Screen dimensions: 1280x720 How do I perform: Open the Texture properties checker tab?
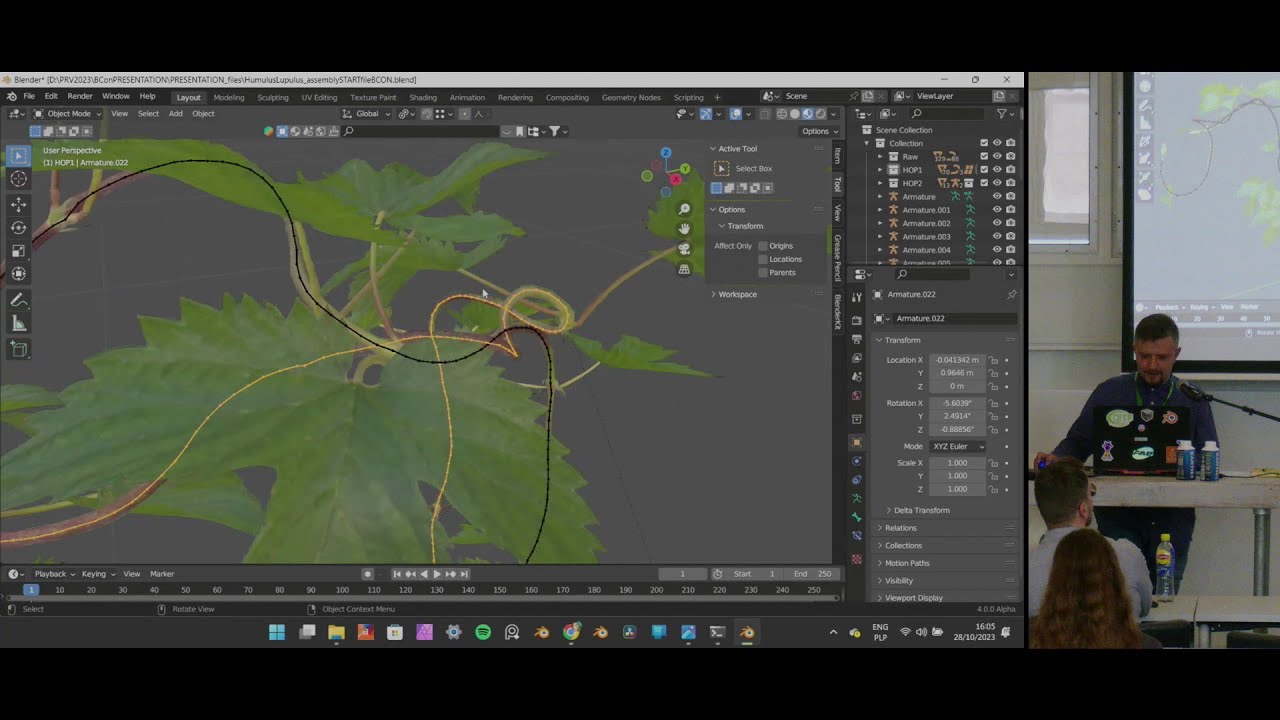[x=856, y=559]
